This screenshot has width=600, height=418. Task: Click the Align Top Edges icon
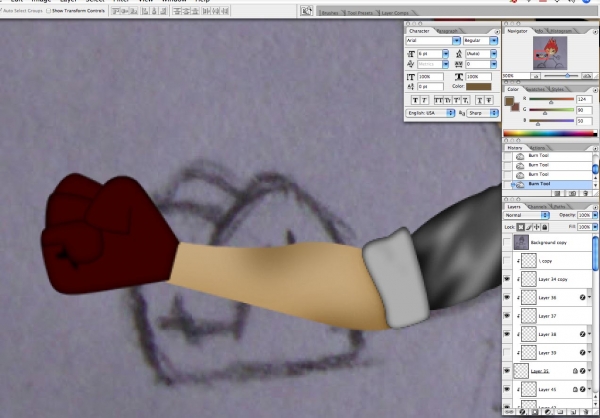coord(116,11)
